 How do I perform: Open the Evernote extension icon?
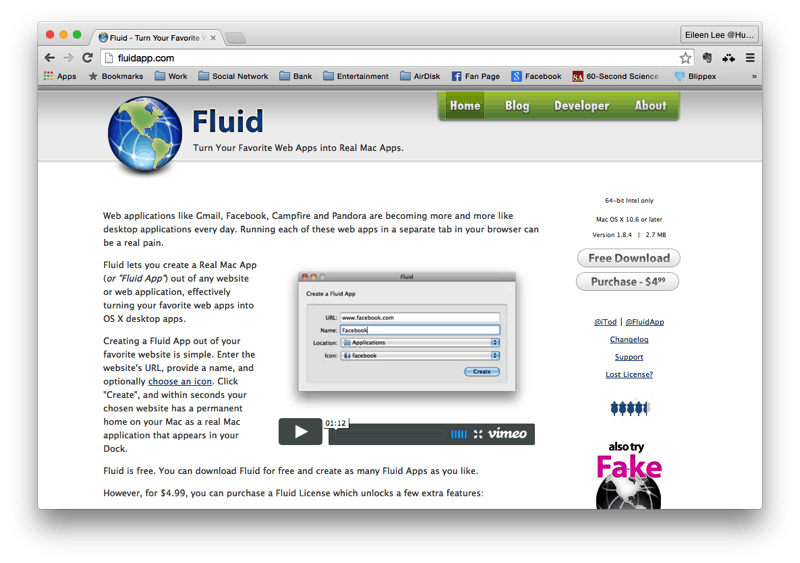(707, 58)
